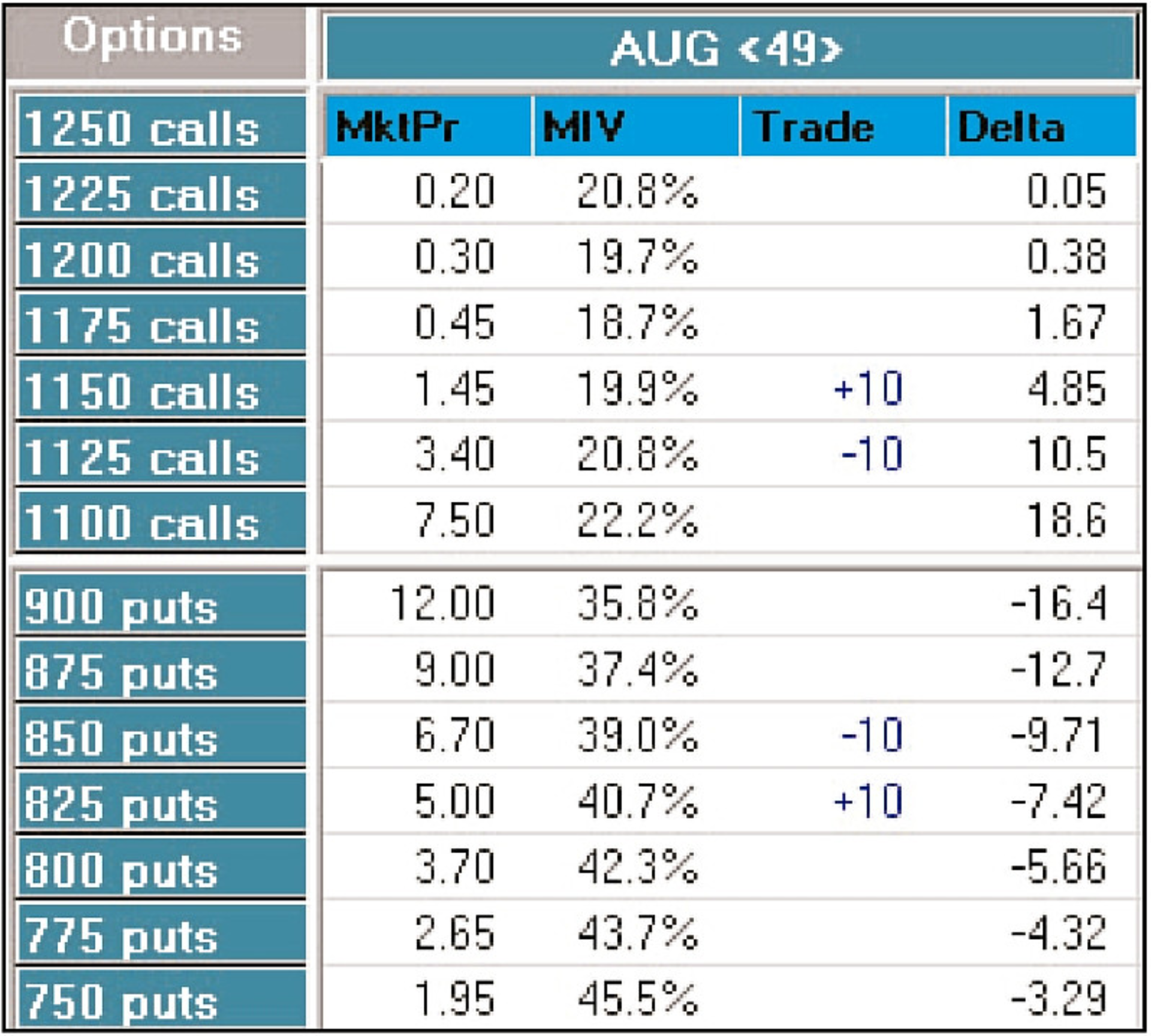This screenshot has width=1151, height=1036.
Task: Click the -10 trade cell beside 3.40 price
Action: pos(871,453)
